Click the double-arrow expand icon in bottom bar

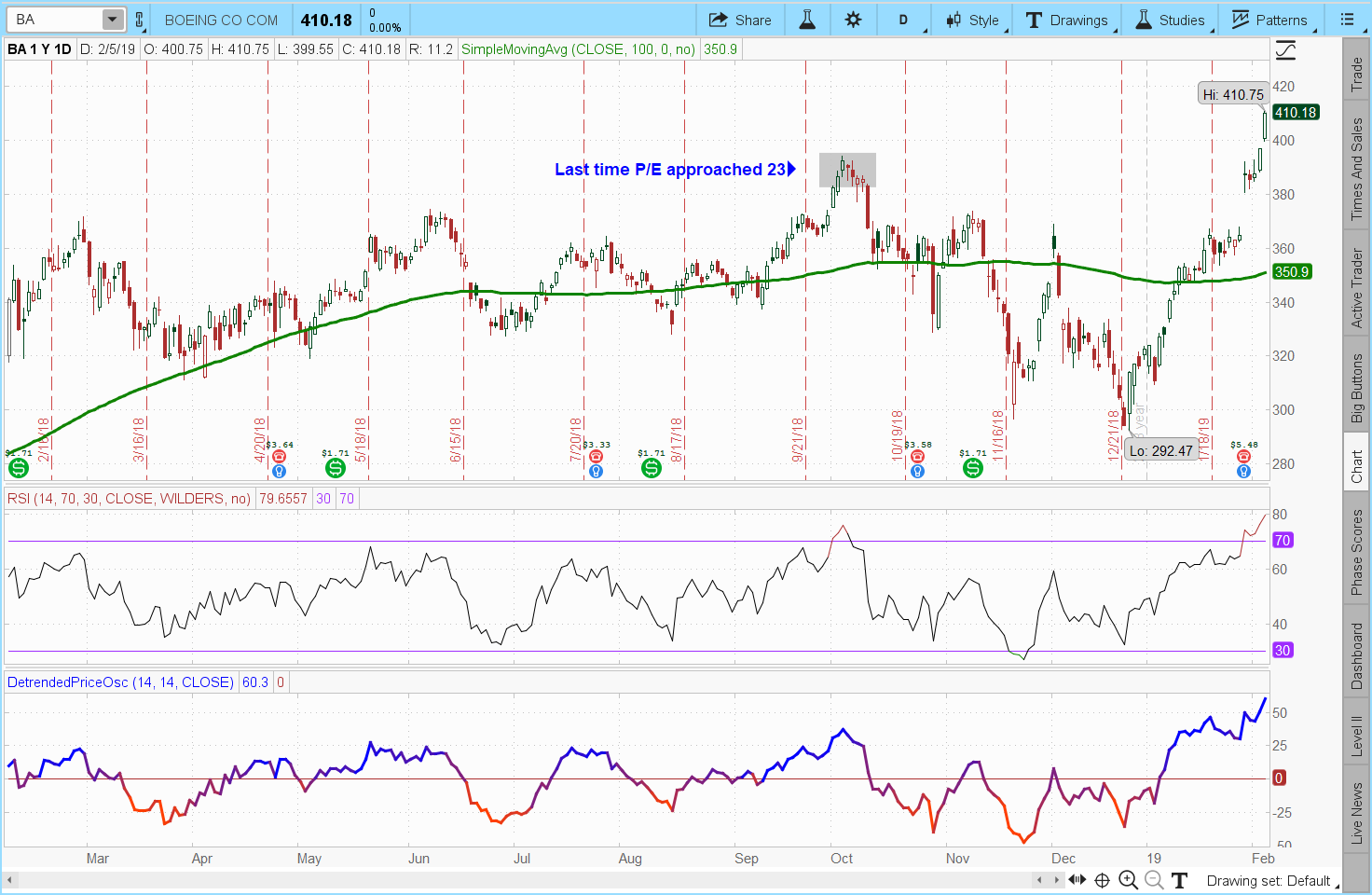(x=1077, y=880)
